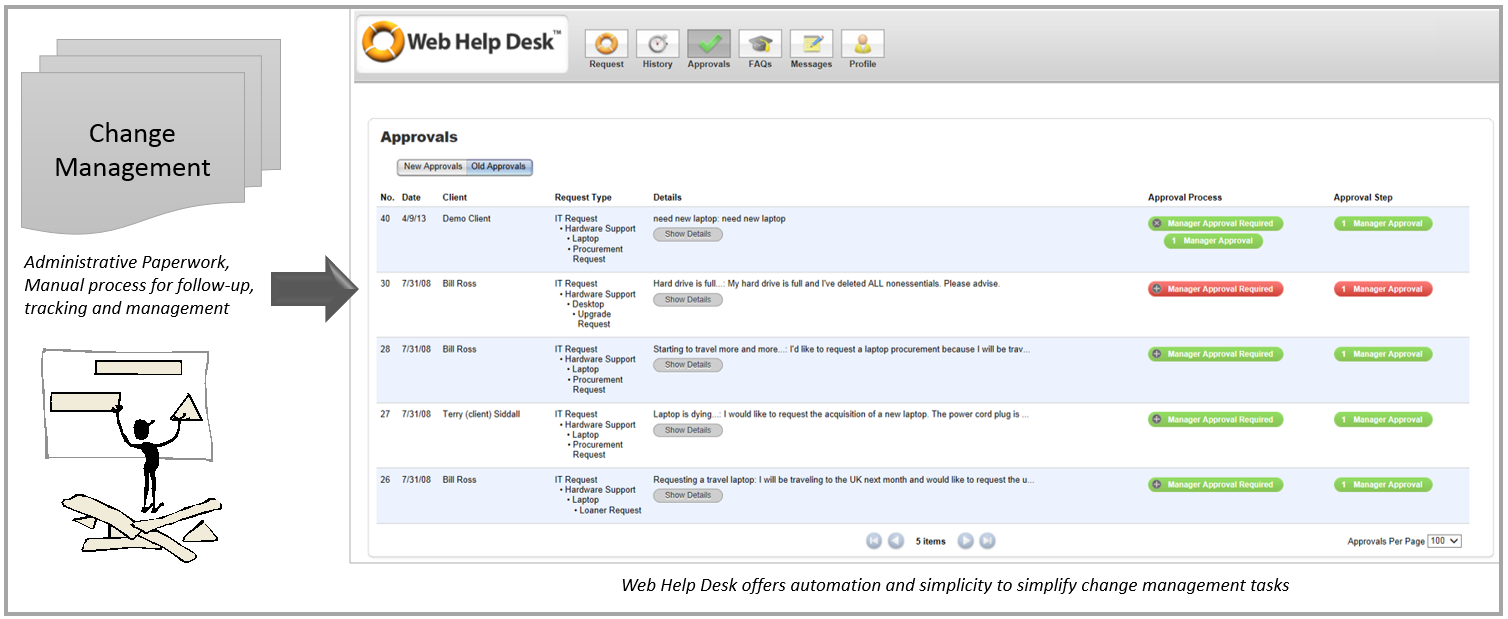
Task: Go to the first page of approvals
Action: tap(874, 541)
